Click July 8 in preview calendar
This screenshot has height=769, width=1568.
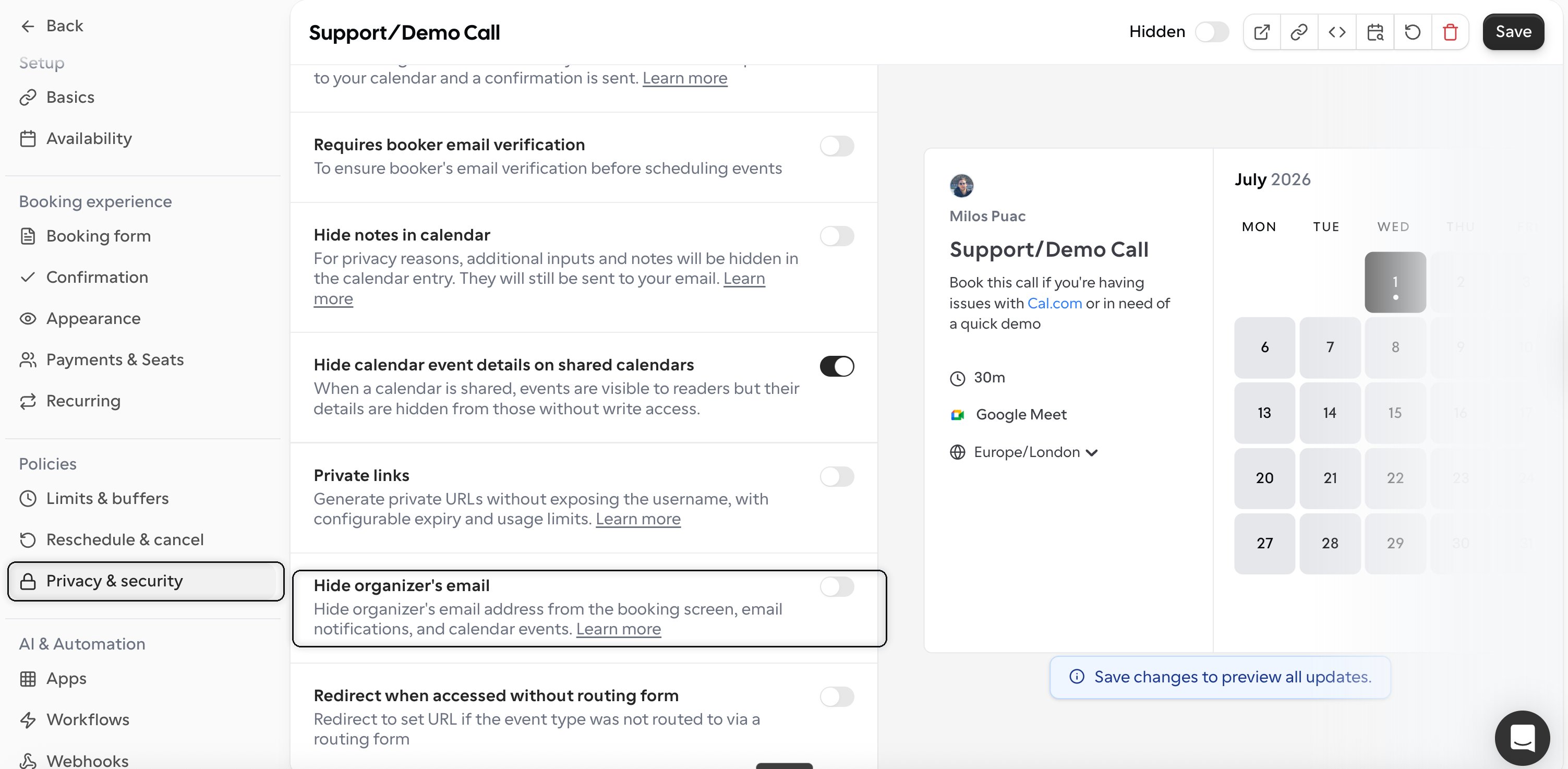(1394, 347)
